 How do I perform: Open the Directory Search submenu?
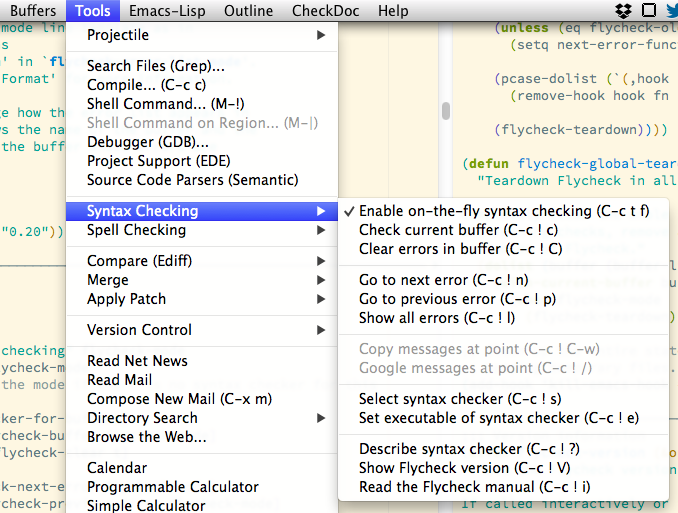pos(202,418)
